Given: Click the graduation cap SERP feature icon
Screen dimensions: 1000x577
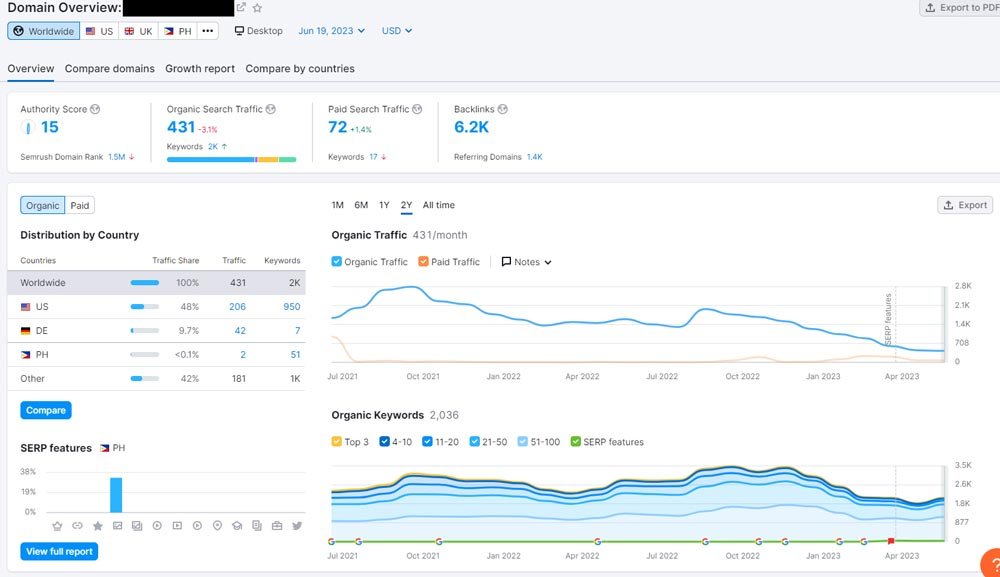Looking at the screenshot, I should tap(237, 526).
